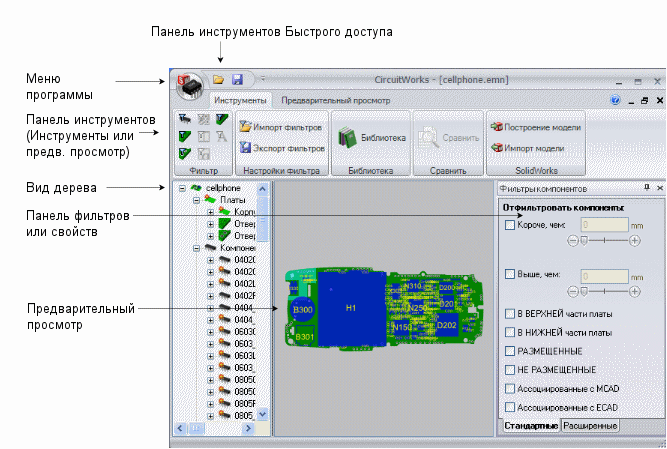
Task: Select the black chip component filter icon
Action: [184, 119]
